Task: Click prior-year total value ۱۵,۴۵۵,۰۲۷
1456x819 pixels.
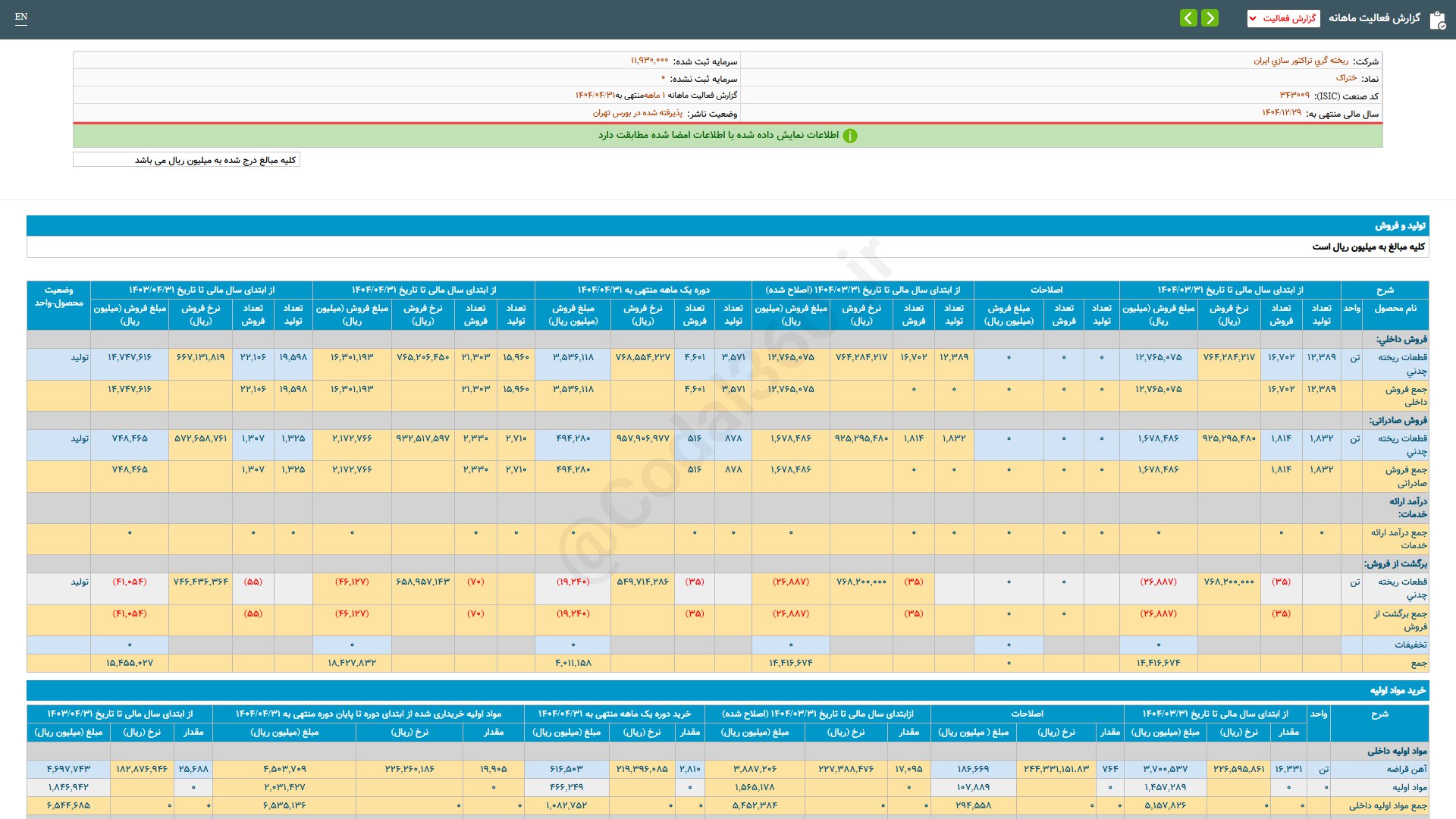Action: pyautogui.click(x=130, y=664)
